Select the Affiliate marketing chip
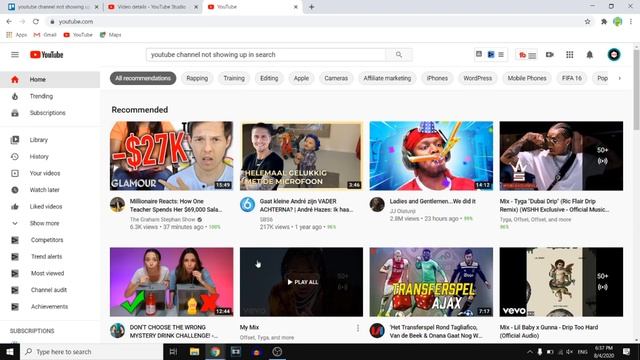This screenshot has width=640, height=360. click(x=387, y=78)
